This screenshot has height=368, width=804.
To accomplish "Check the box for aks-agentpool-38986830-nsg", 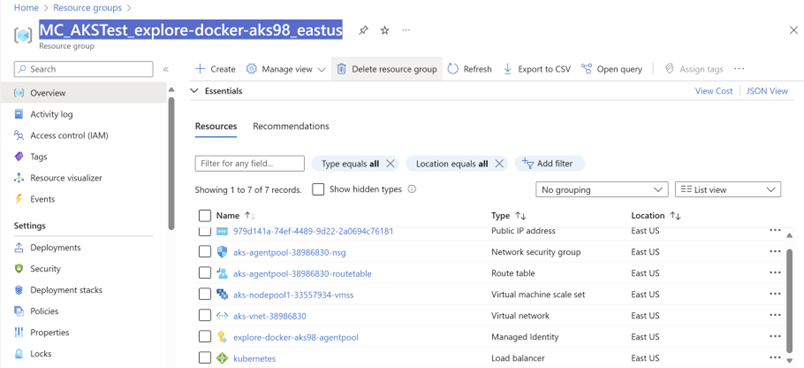I will tap(205, 252).
